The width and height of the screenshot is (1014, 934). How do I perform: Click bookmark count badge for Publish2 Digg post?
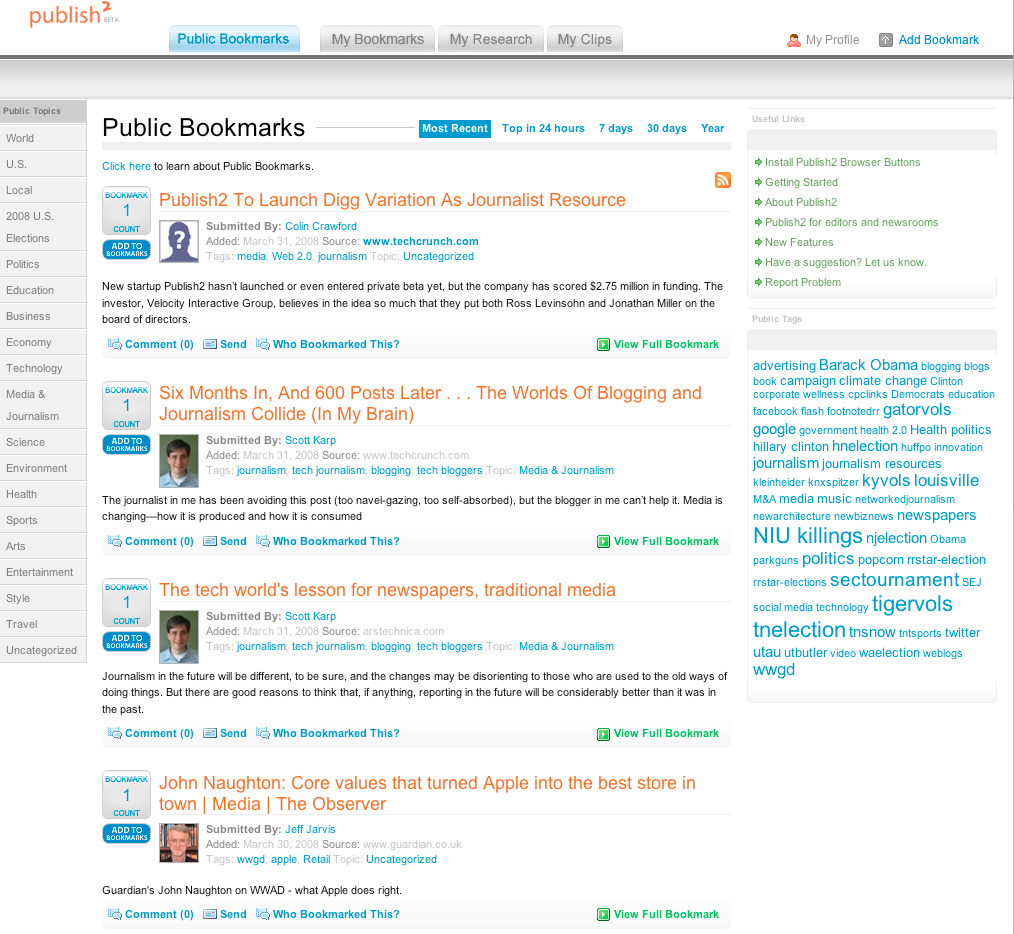pos(127,211)
